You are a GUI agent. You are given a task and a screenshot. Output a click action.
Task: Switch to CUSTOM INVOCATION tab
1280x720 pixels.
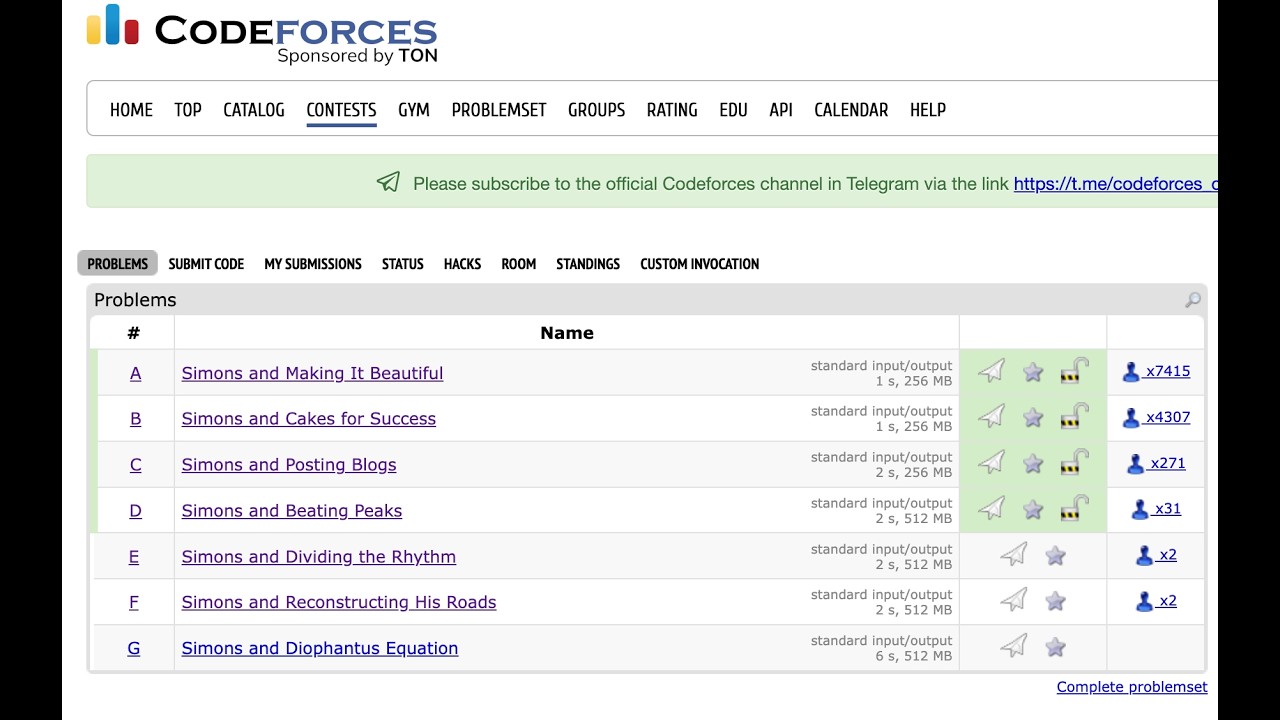tap(700, 264)
